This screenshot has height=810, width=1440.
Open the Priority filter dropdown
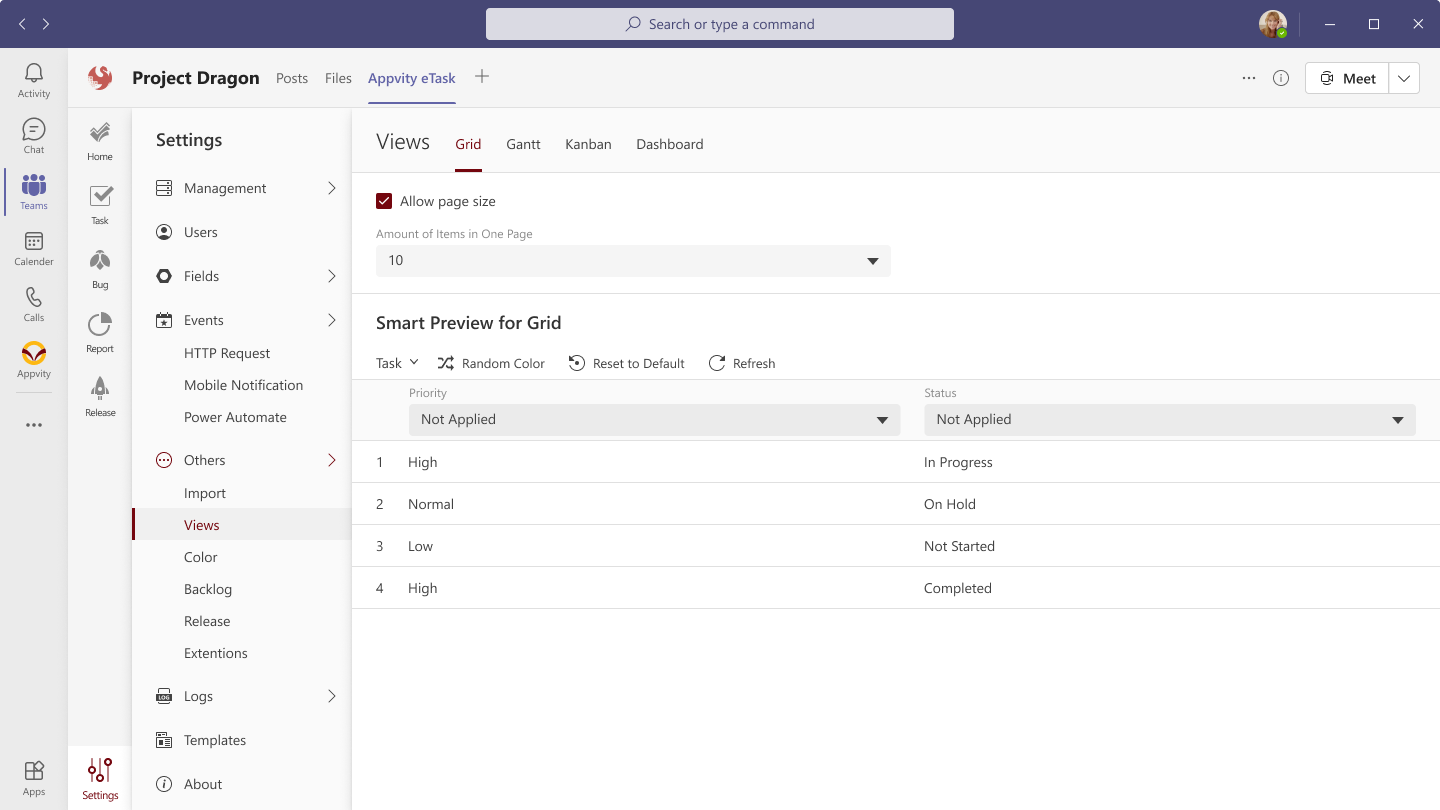(x=654, y=420)
